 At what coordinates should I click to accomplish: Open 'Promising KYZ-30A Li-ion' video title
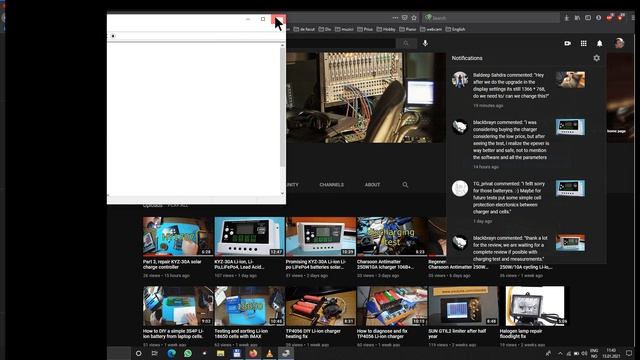(316, 264)
